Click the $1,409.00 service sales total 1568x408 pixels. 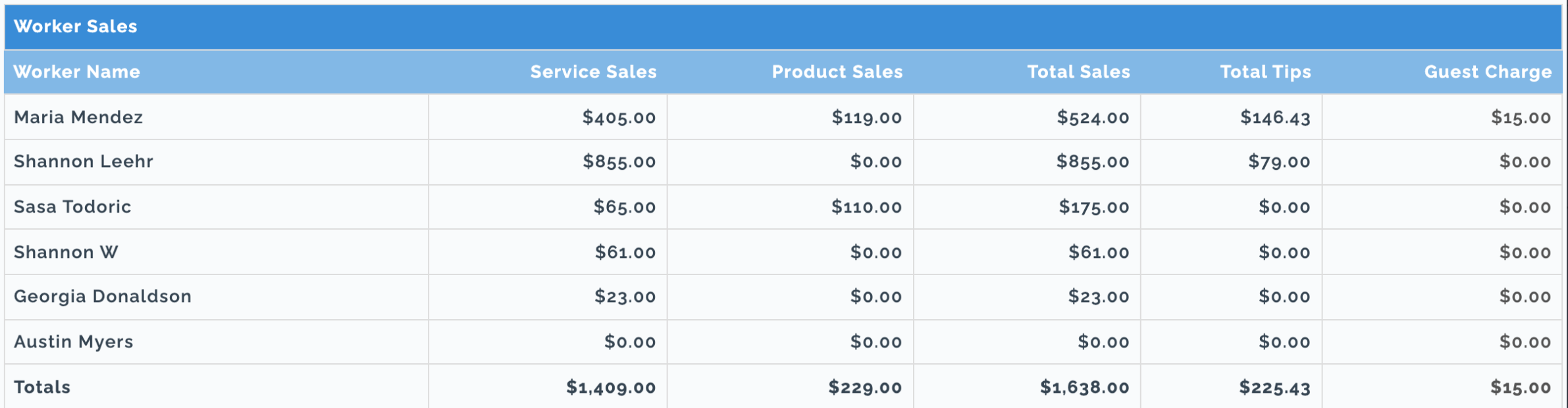[611, 388]
